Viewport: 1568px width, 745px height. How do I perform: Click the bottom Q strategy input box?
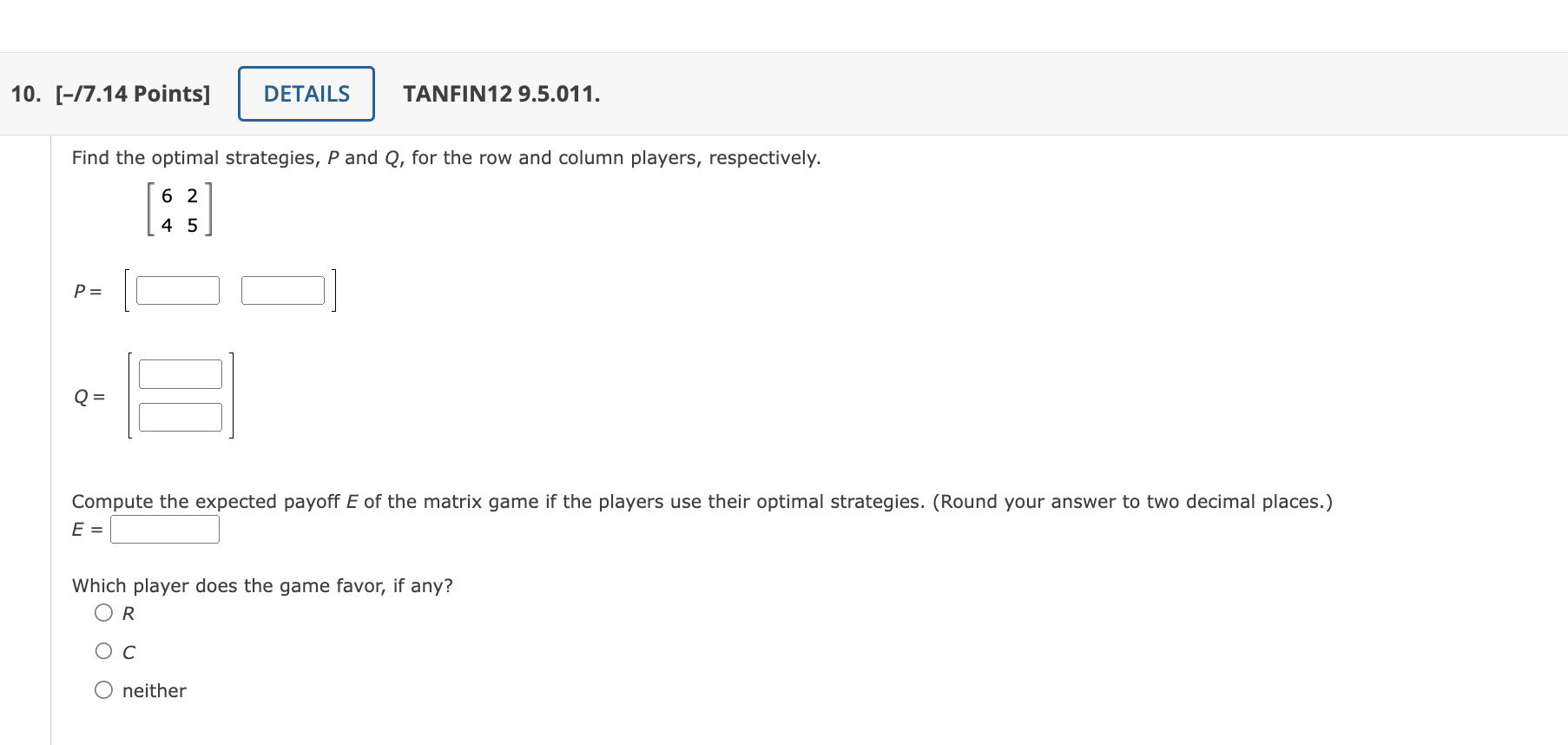click(x=180, y=417)
